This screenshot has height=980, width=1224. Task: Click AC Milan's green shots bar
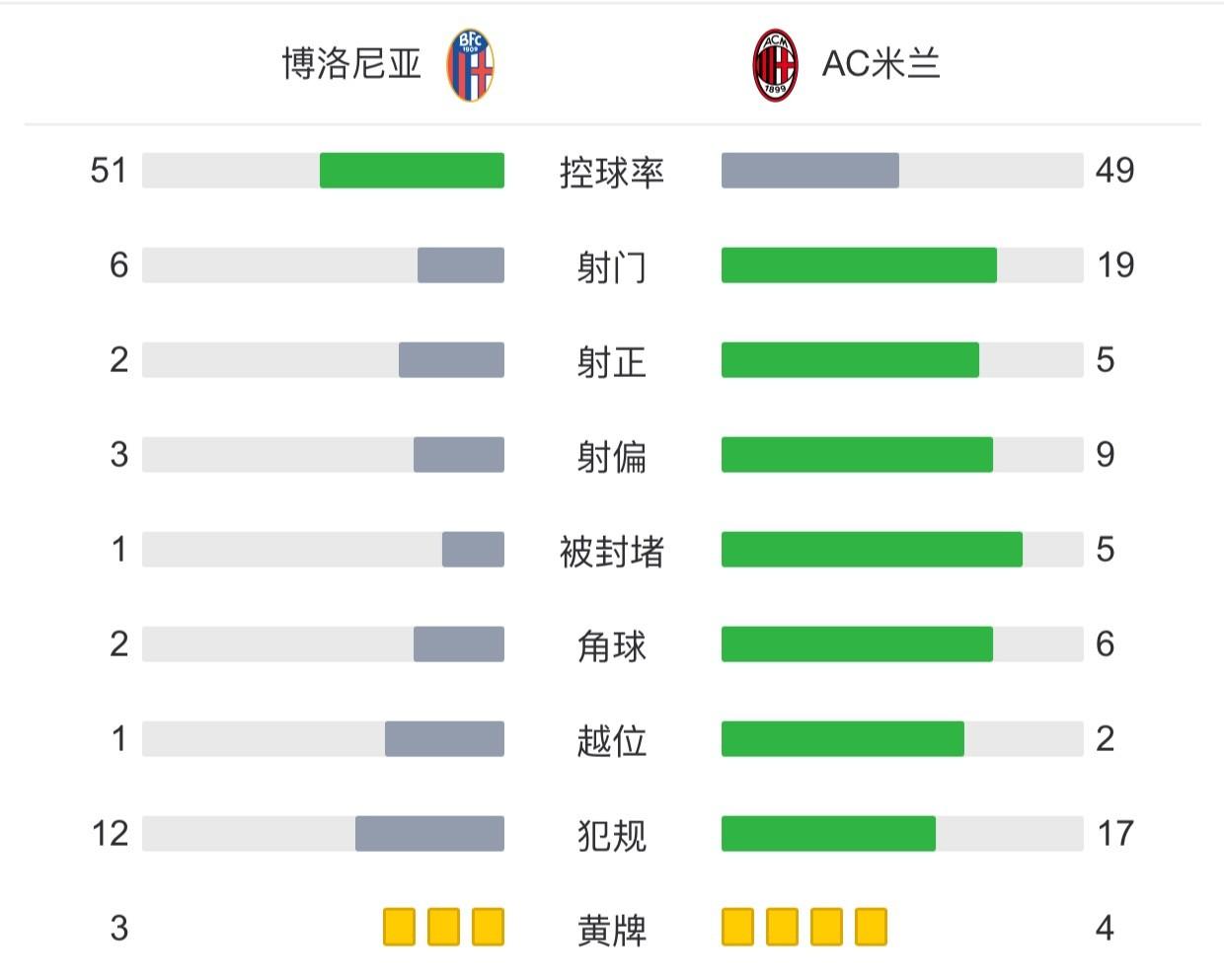(x=859, y=265)
